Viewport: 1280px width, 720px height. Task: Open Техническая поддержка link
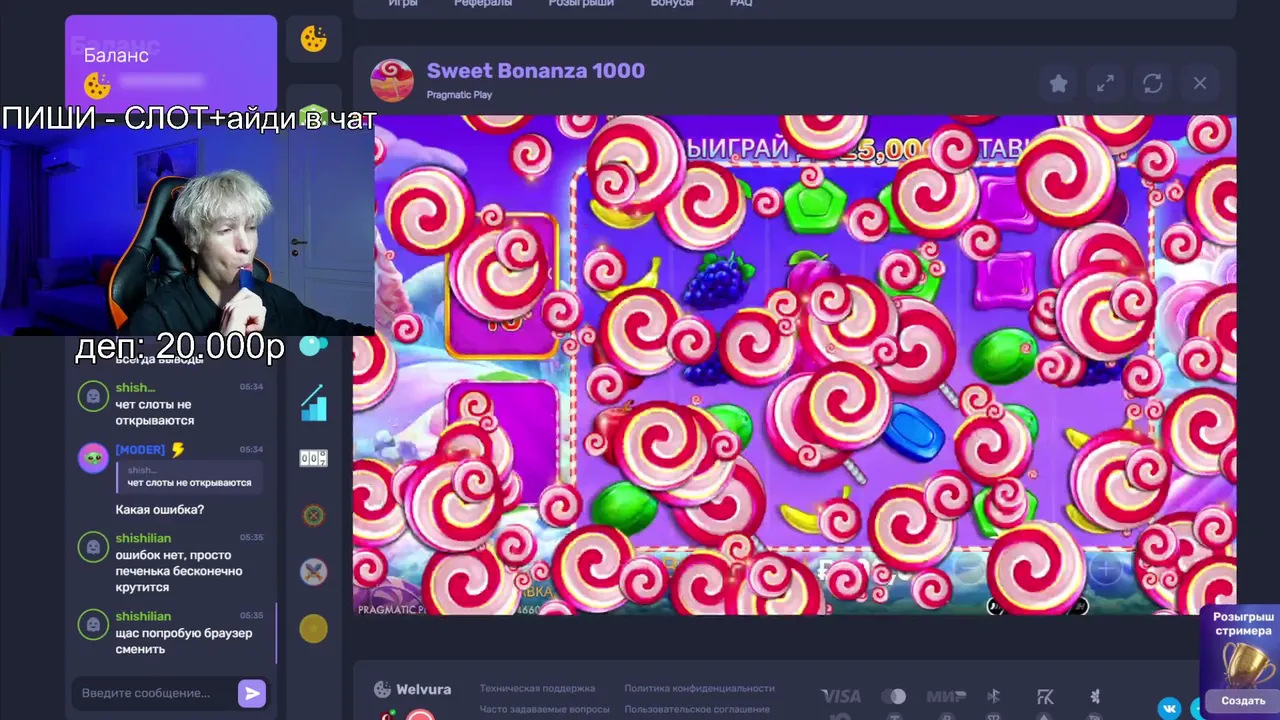tap(537, 688)
